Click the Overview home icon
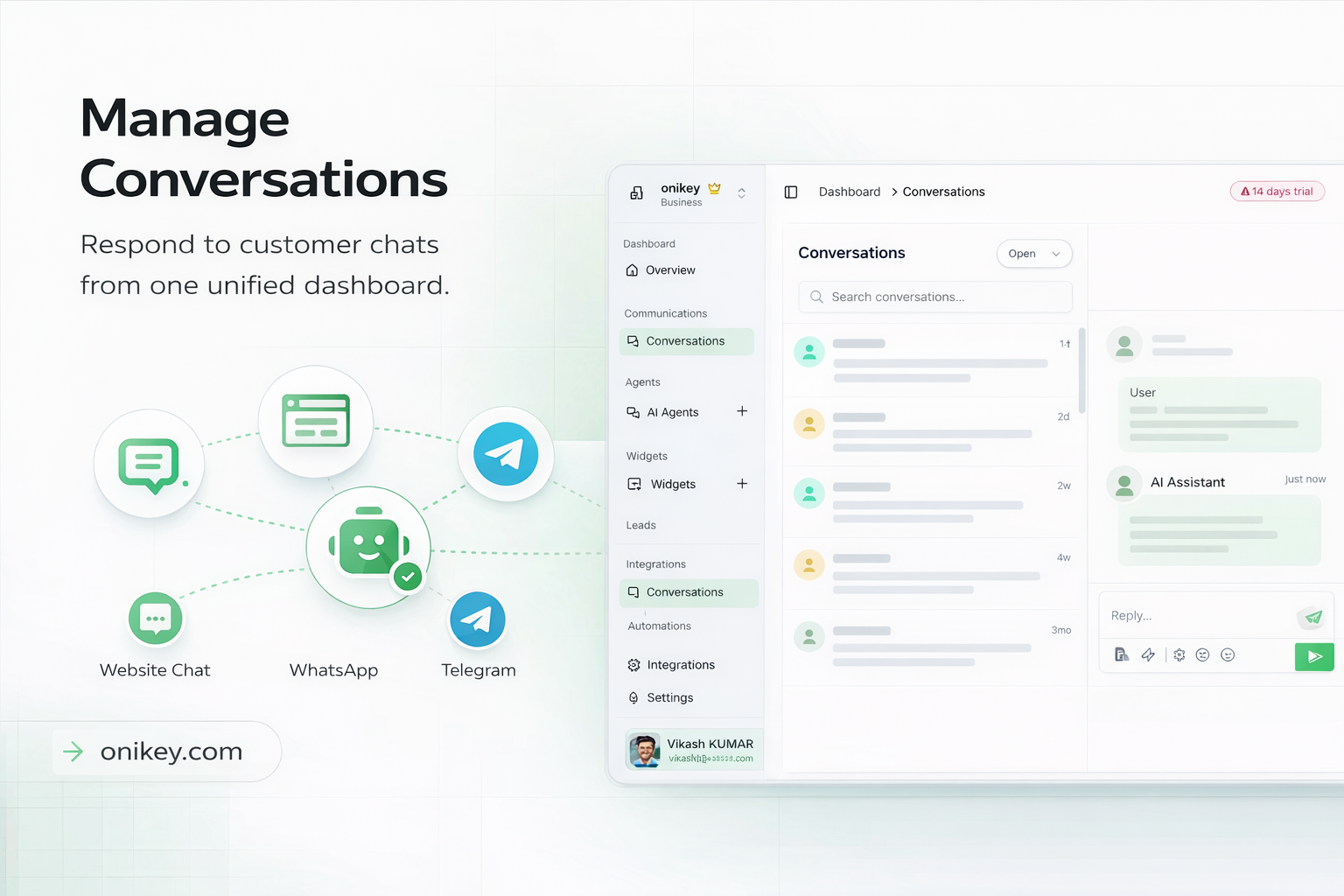 click(633, 270)
